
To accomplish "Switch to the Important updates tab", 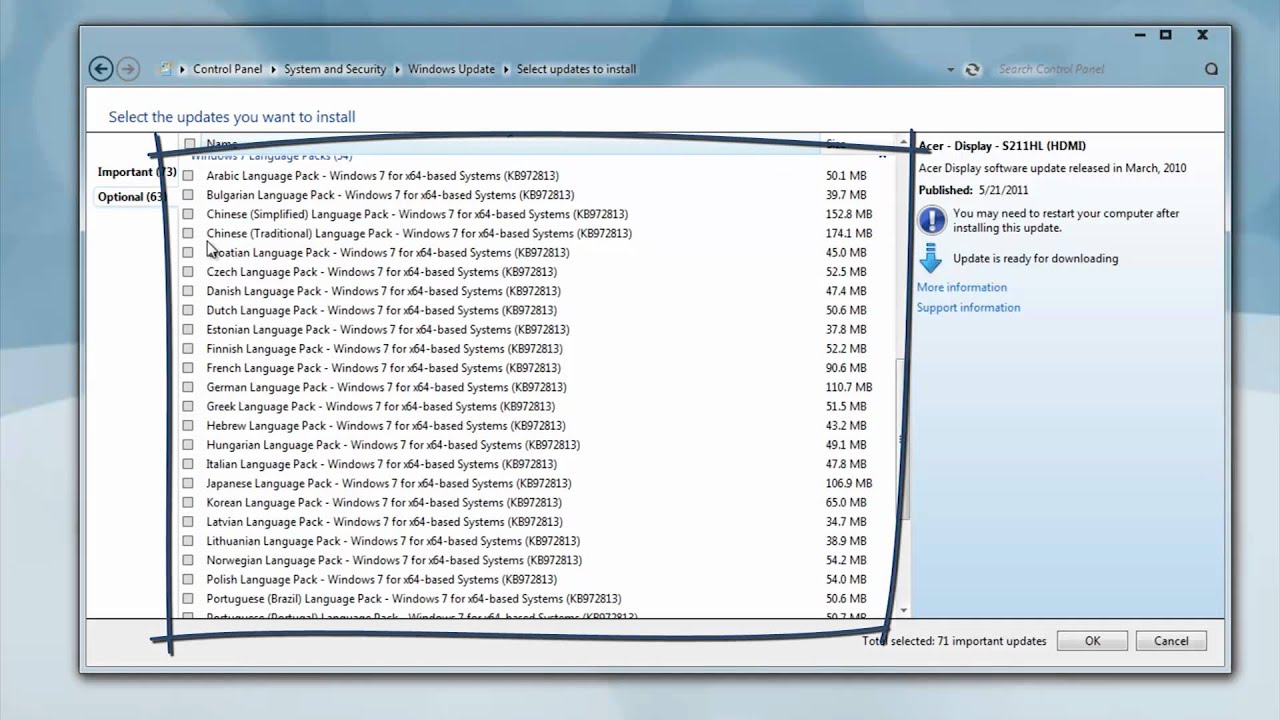I will click(x=137, y=172).
